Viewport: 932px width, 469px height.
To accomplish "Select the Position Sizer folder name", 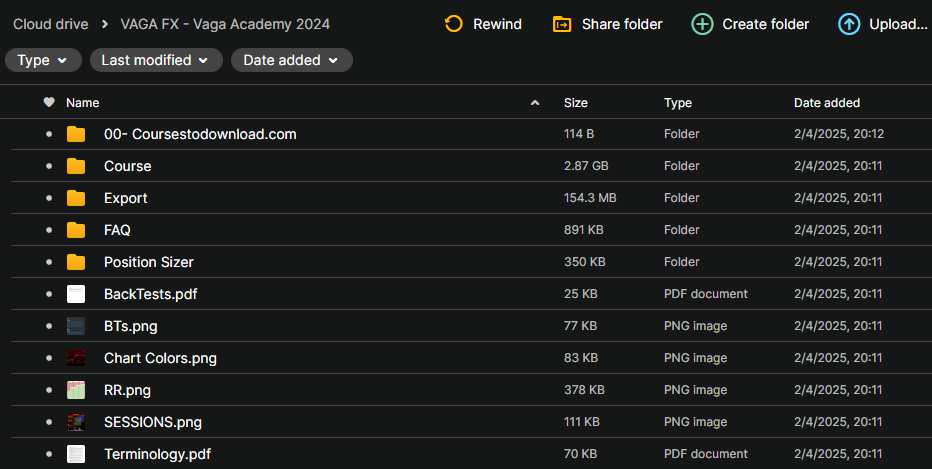I will tap(149, 262).
